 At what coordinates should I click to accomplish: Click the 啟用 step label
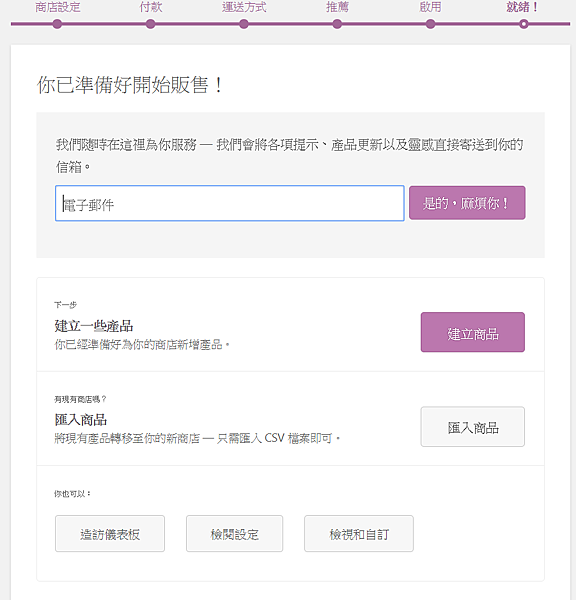pos(430,7)
